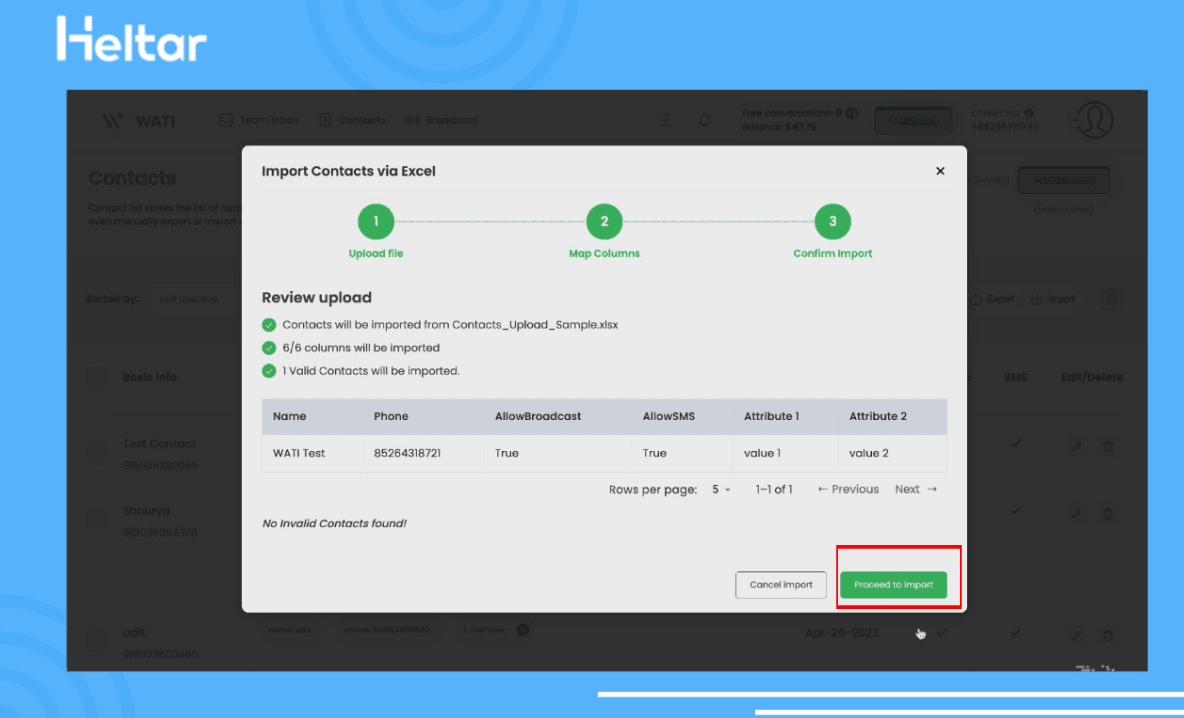
Task: Click the delete trash icon for Shourya
Action: coord(1108,513)
